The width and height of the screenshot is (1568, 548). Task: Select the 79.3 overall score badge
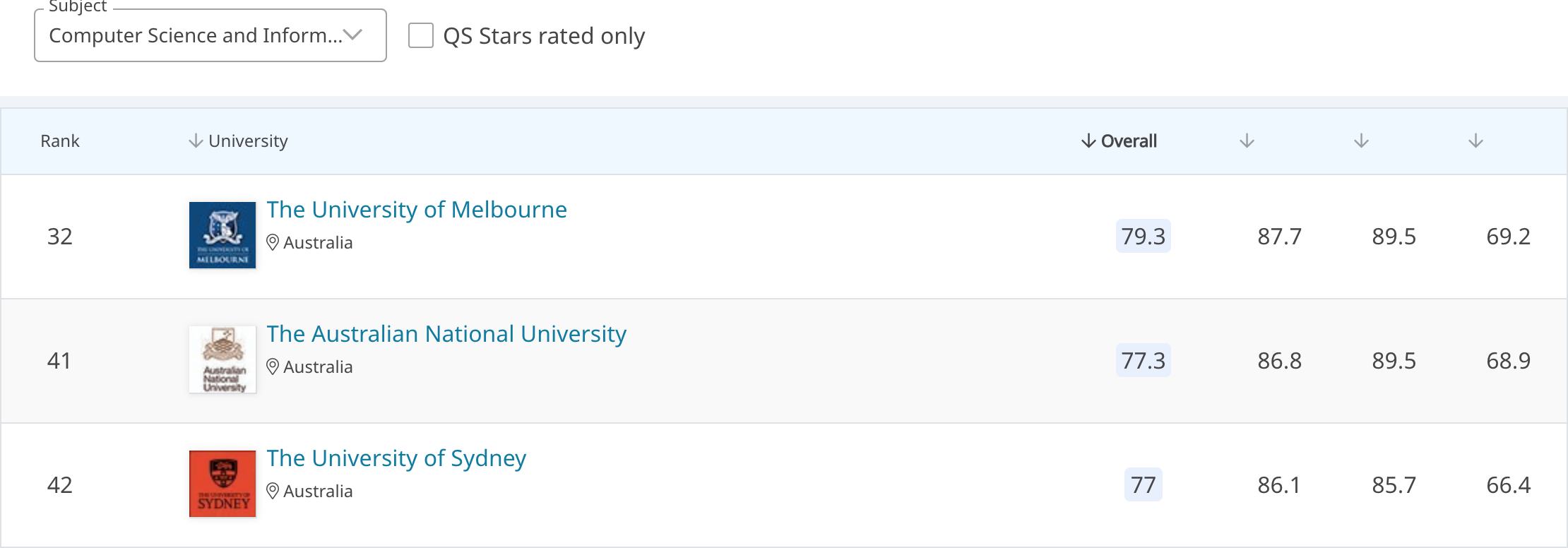(1143, 236)
